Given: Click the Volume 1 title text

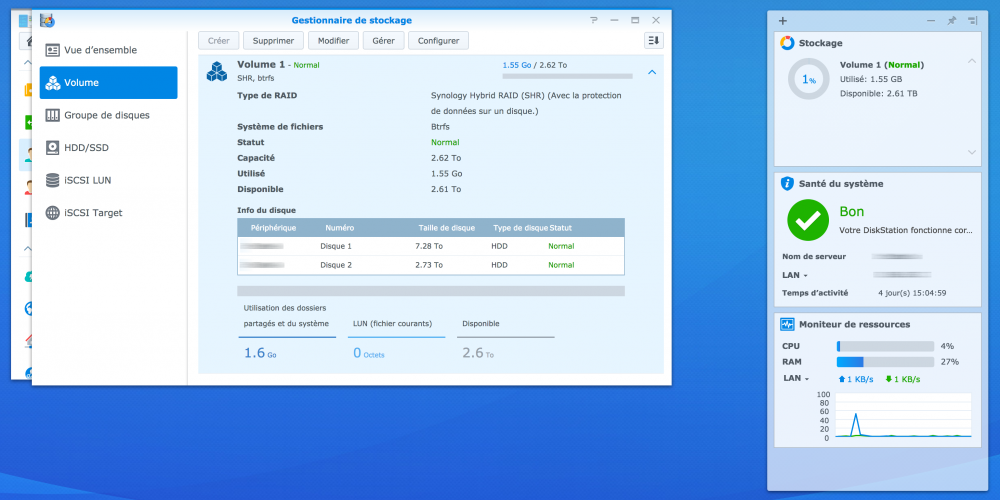Looking at the screenshot, I should [x=261, y=64].
